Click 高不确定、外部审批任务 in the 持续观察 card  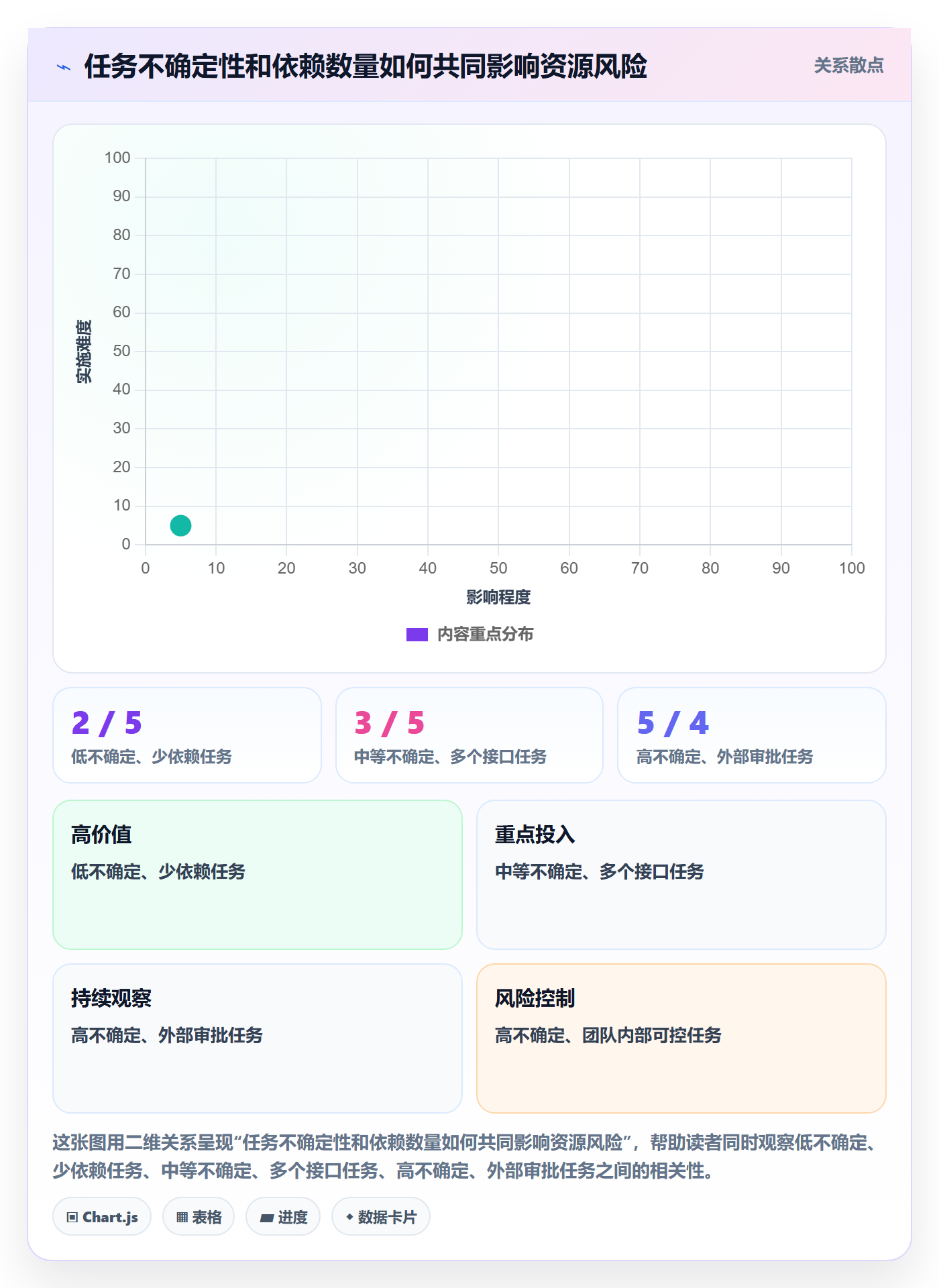167,1035
